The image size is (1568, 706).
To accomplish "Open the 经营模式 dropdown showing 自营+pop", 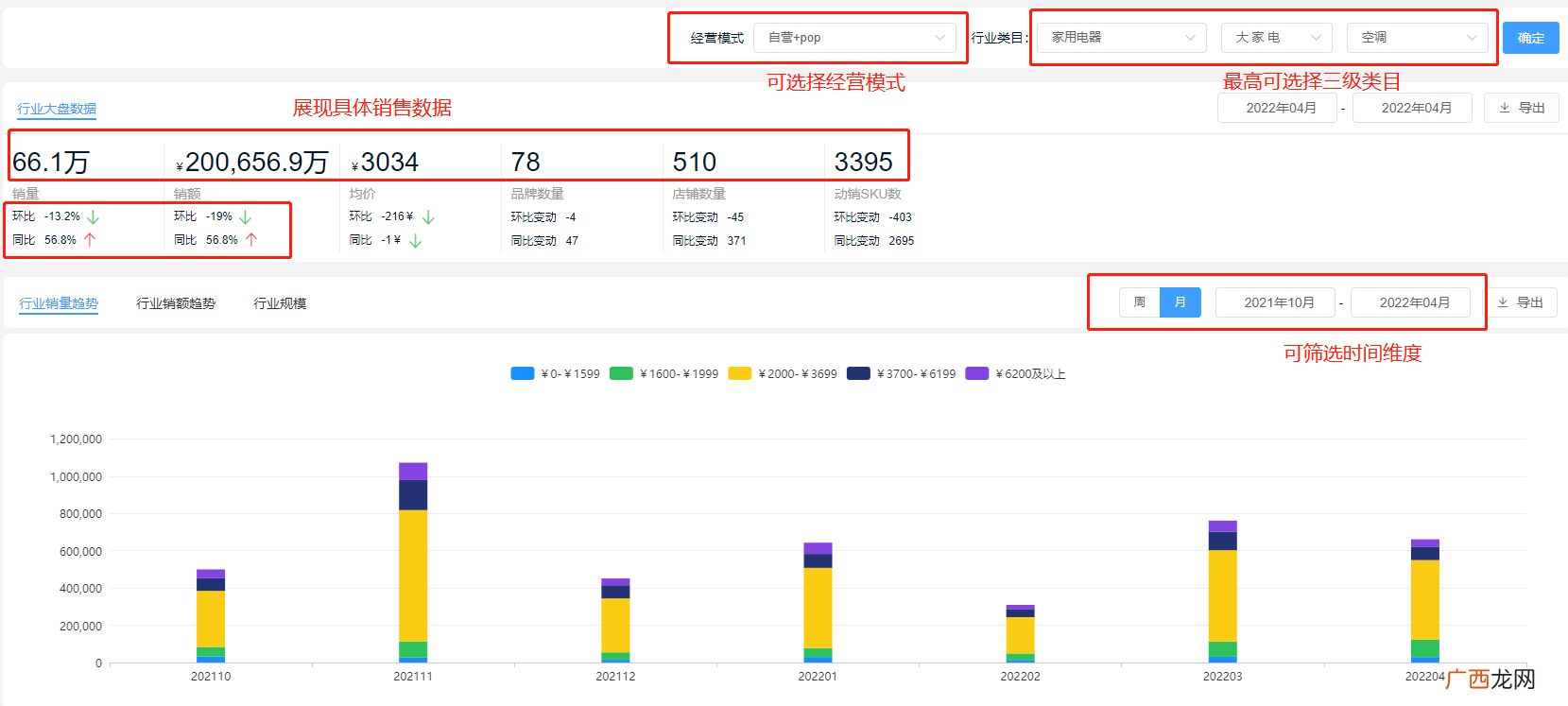I will point(854,38).
